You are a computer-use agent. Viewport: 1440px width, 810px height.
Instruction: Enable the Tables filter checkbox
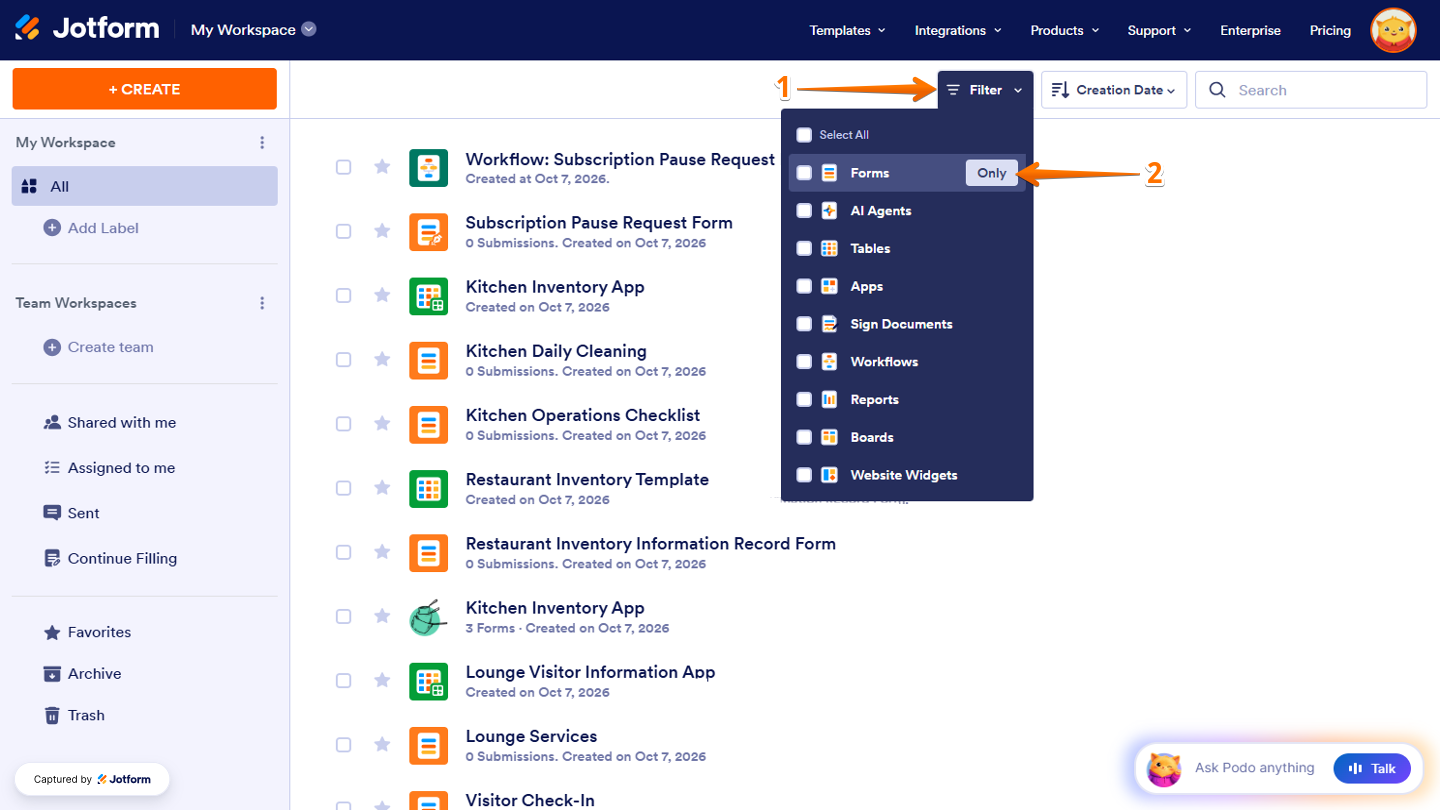804,248
